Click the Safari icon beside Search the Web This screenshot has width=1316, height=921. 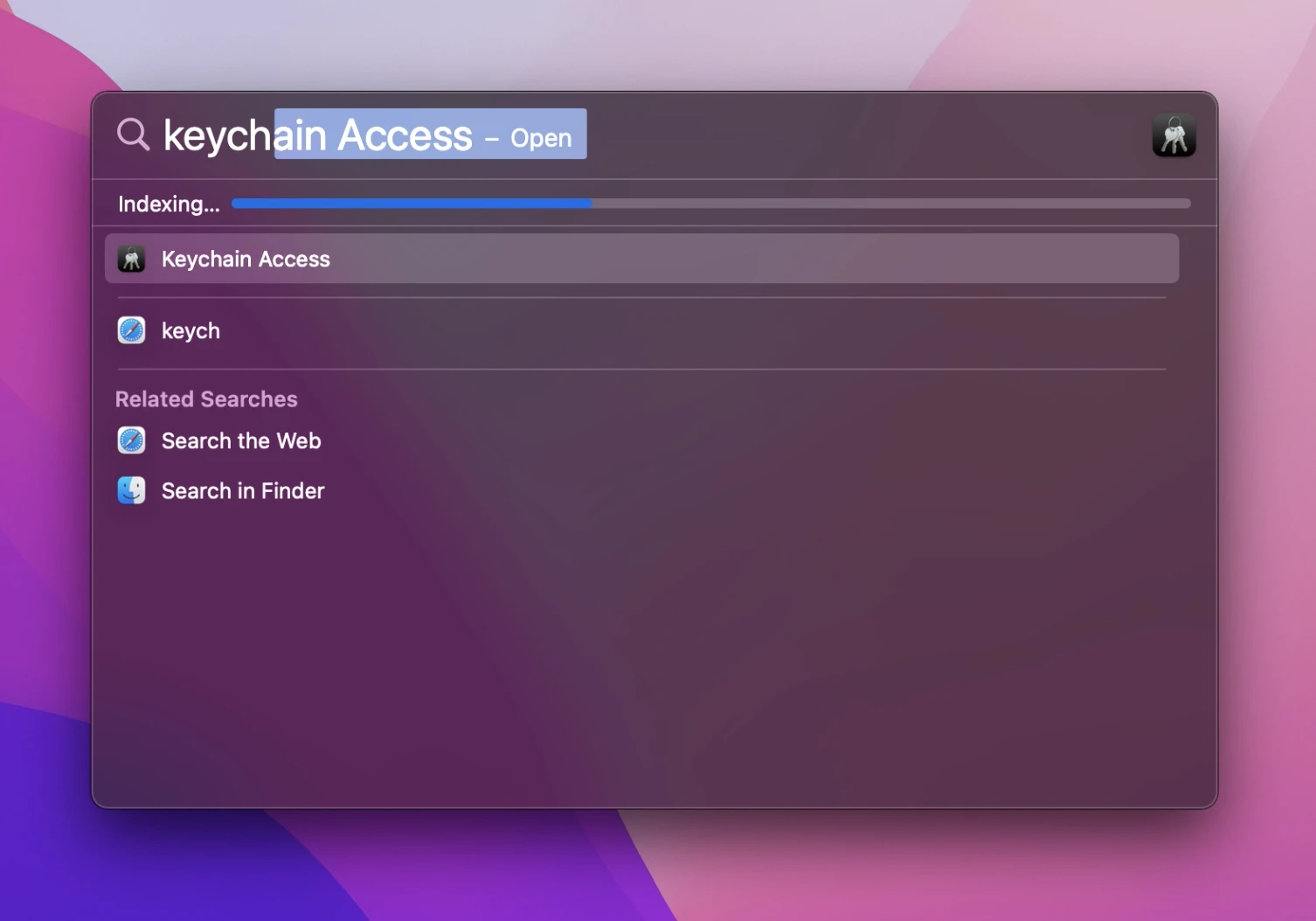132,440
